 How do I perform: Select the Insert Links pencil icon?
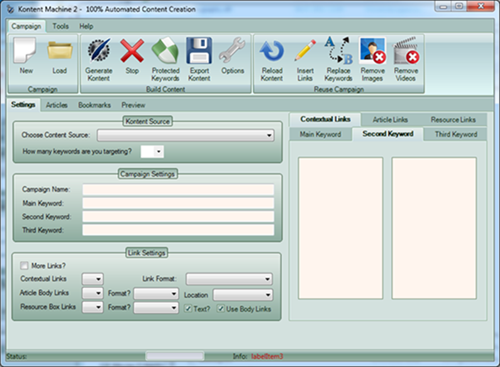point(305,51)
